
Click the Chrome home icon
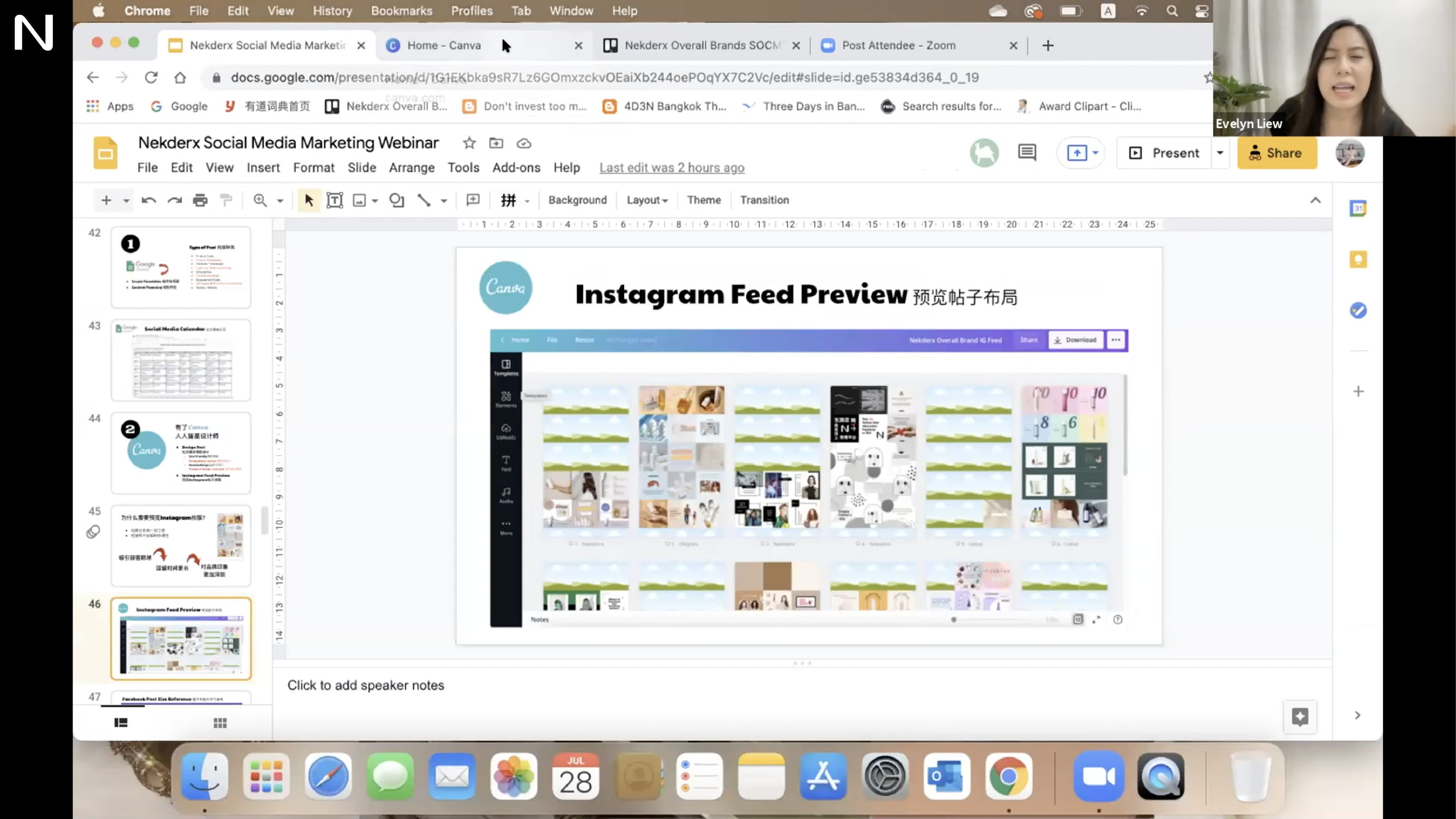point(180,78)
